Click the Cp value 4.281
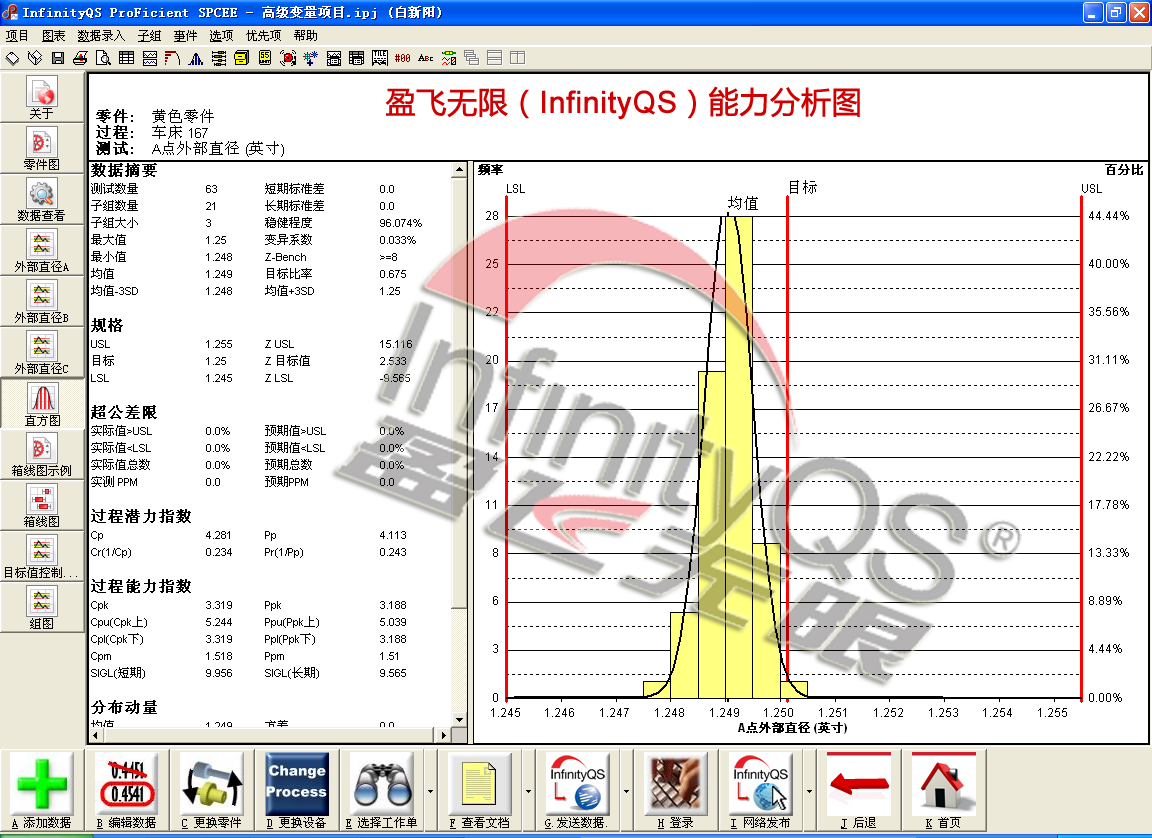 (x=219, y=535)
